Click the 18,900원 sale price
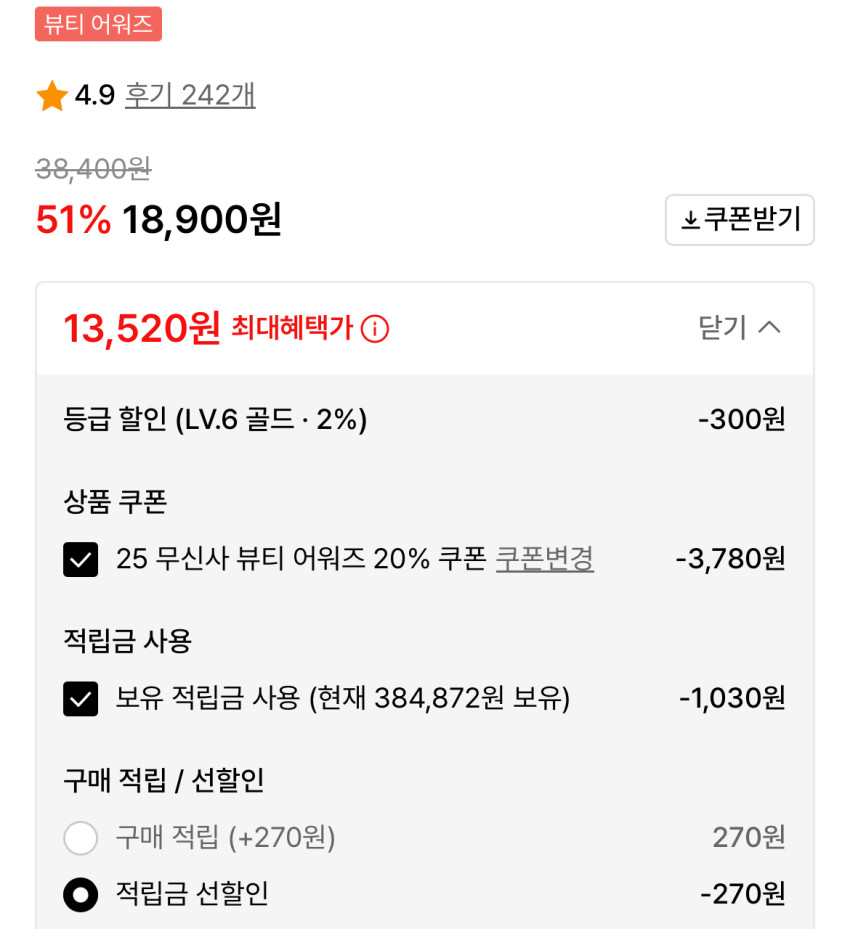This screenshot has height=929, width=850. (x=201, y=220)
